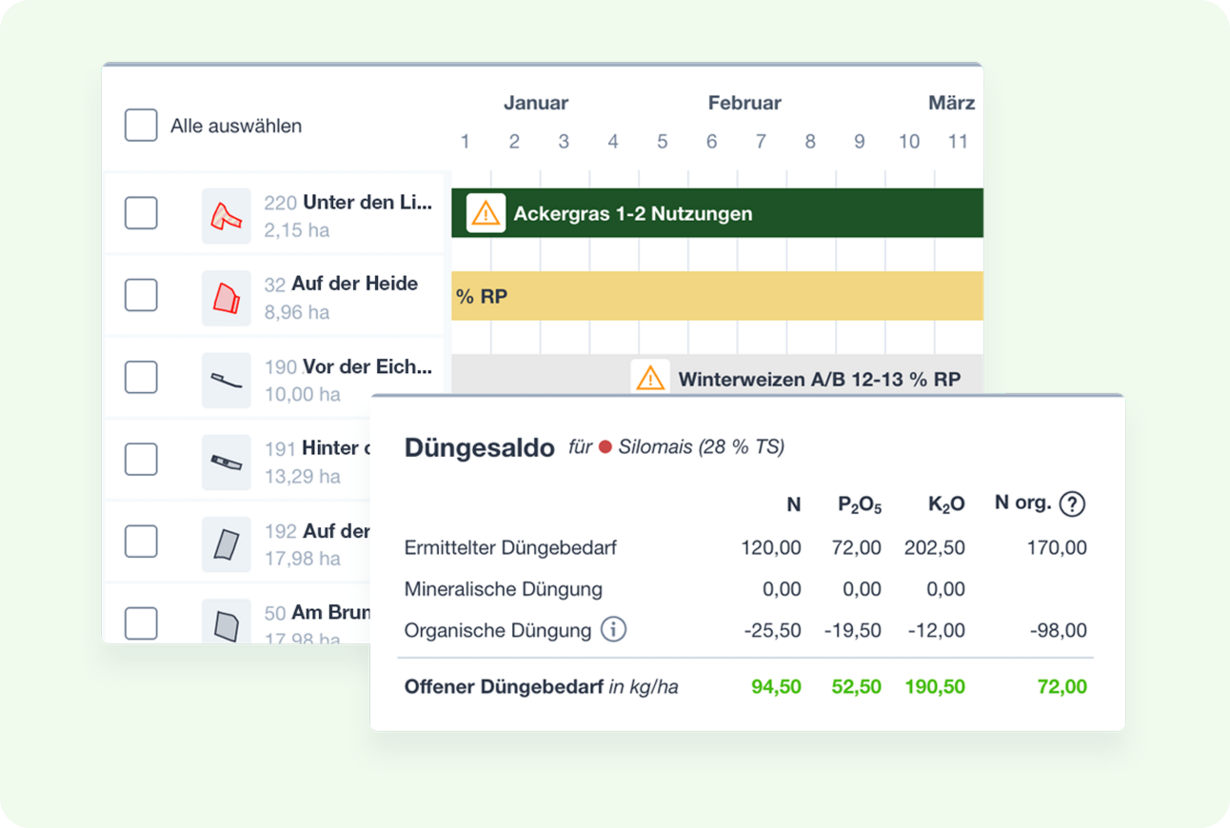Click the Düngesaldo heading
Viewport: 1230px width, 828px height.
(x=479, y=448)
